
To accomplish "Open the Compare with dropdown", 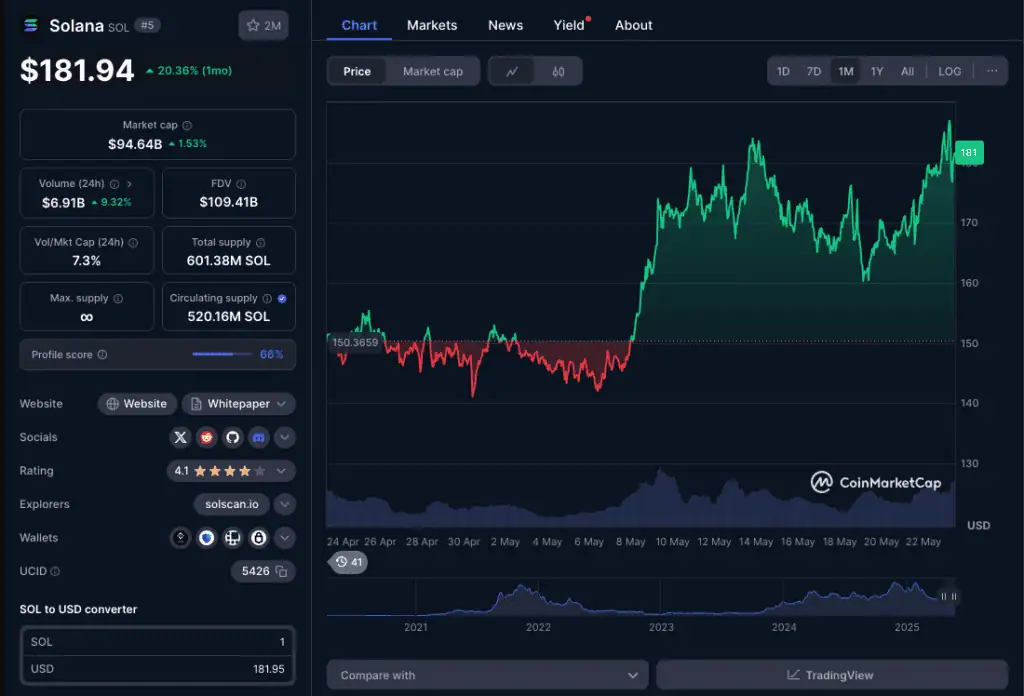I will [x=488, y=675].
